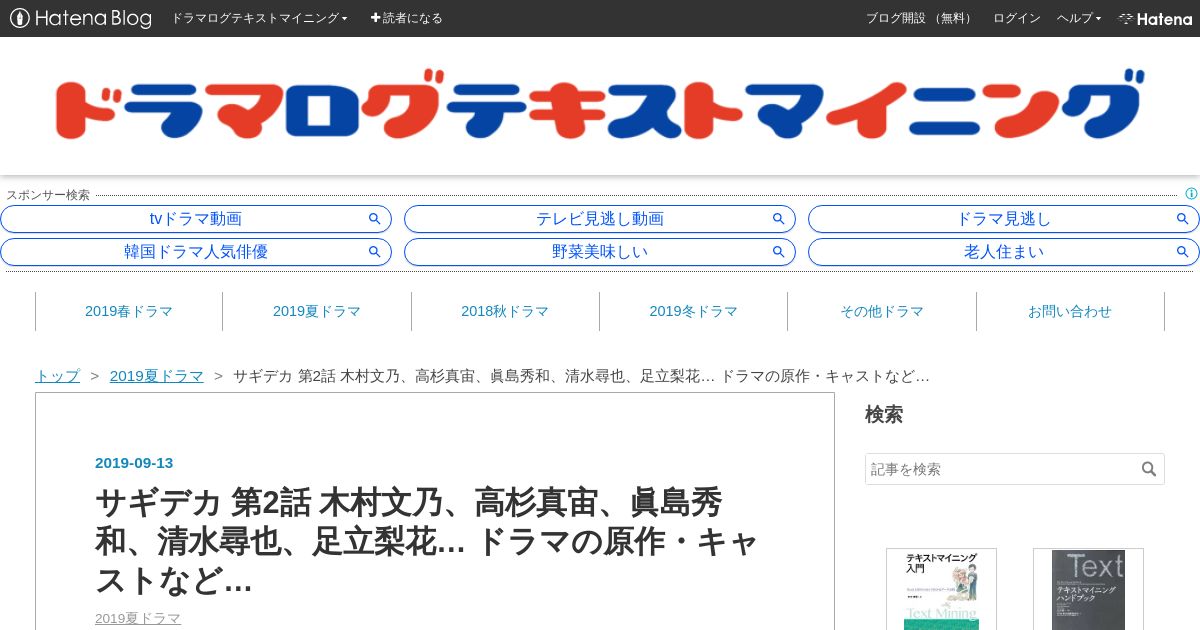1200x630 pixels.
Task: Open the 韓国ドラマ人気俳優 sponsored search
Action: [196, 252]
